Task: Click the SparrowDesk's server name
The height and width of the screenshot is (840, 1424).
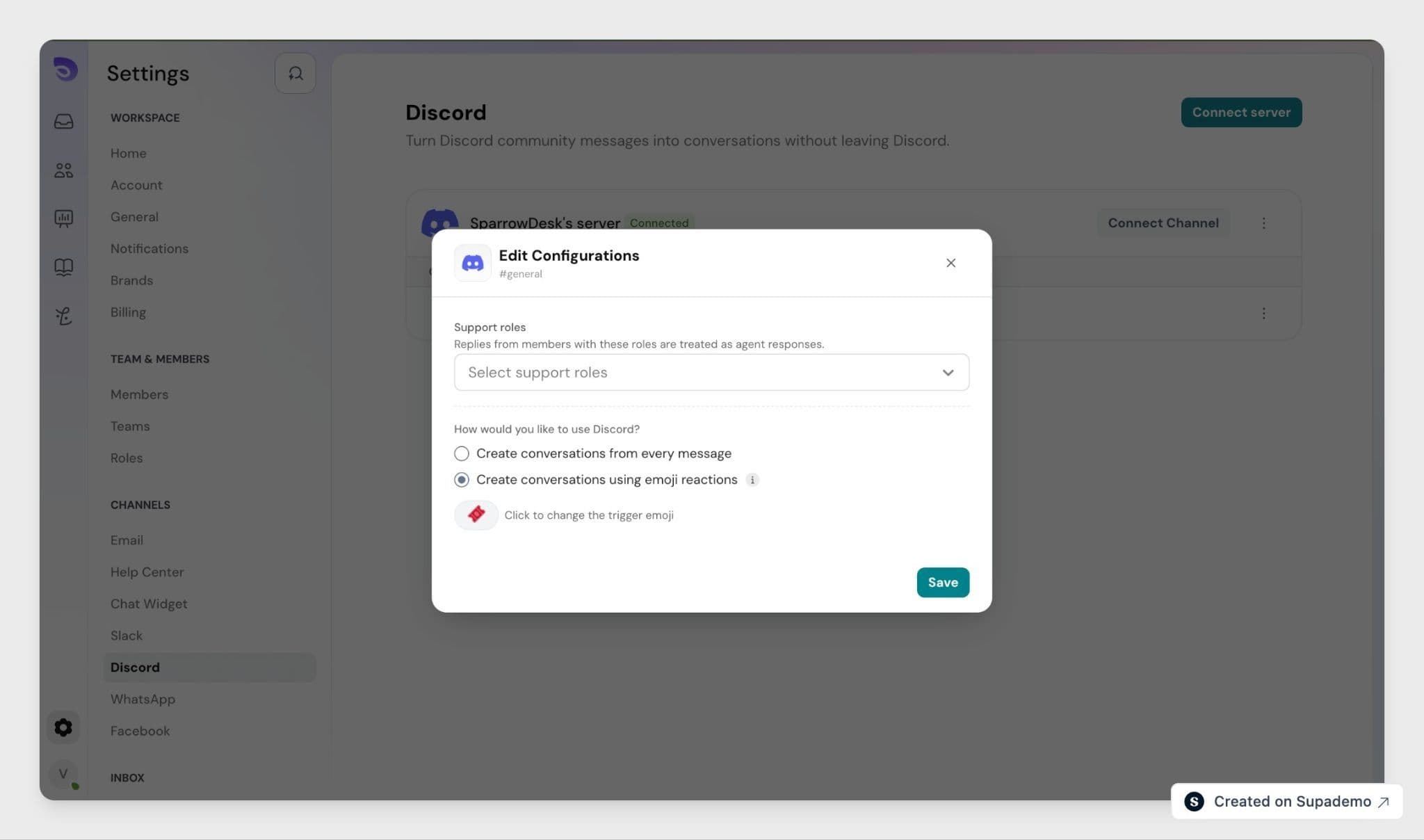Action: [x=545, y=223]
